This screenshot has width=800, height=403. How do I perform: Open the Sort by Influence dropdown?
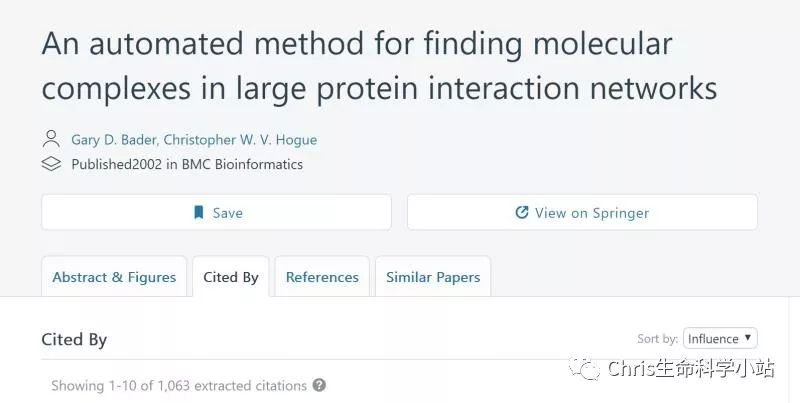(720, 339)
